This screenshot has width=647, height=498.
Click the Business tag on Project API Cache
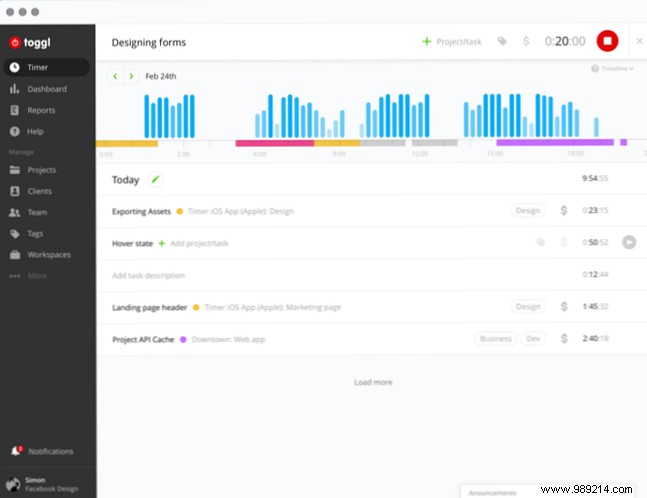tap(496, 339)
